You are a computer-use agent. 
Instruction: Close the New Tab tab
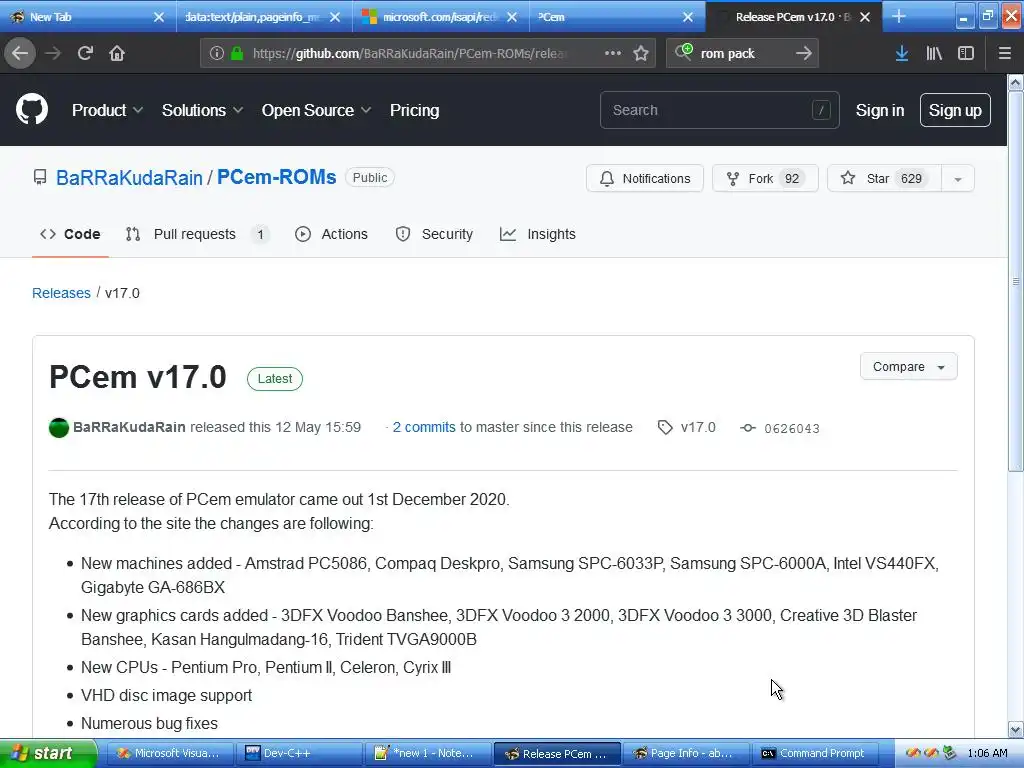[159, 17]
